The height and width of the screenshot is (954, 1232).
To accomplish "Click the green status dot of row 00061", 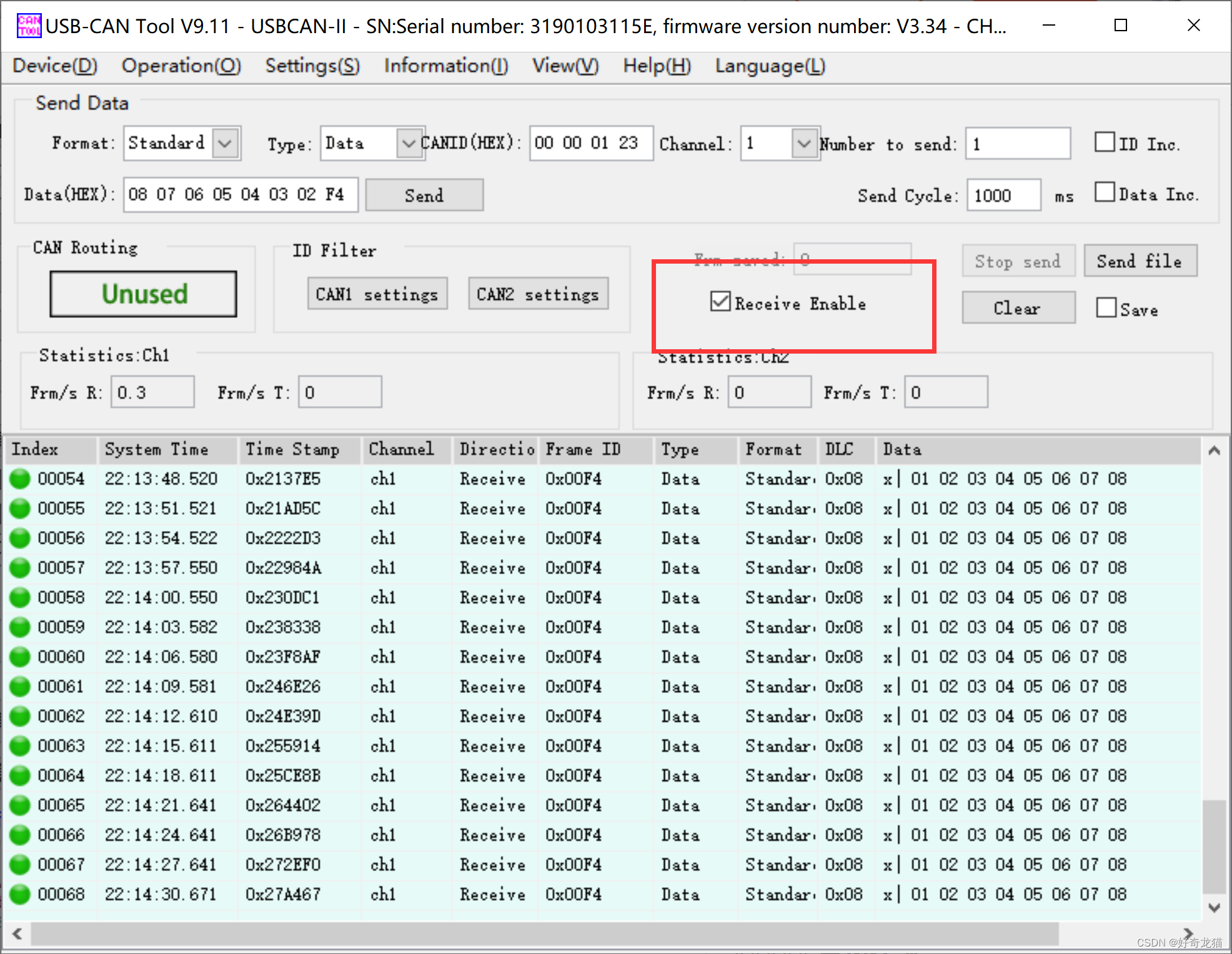I will (20, 687).
